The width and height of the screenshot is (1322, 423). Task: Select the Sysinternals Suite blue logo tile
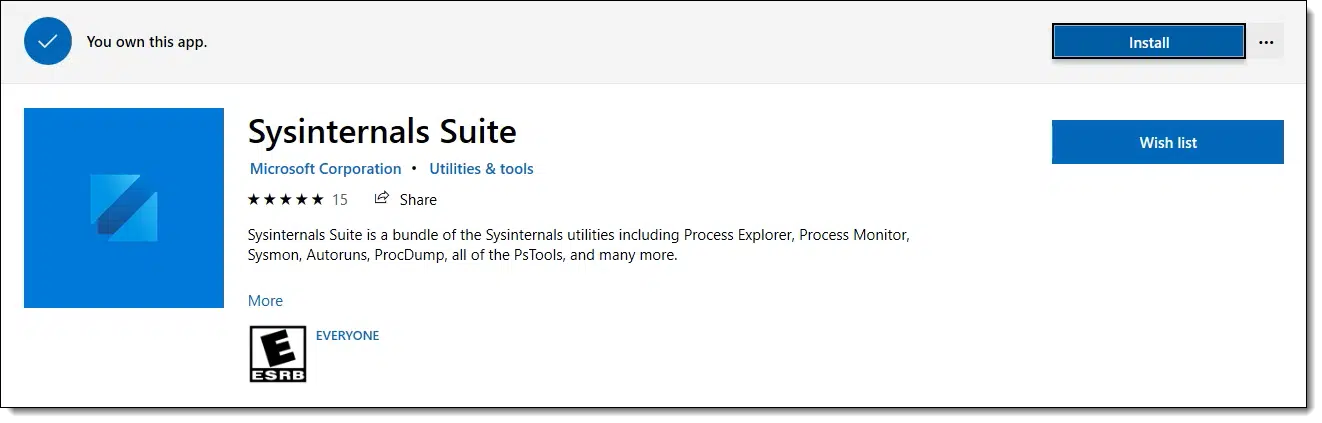(x=124, y=207)
